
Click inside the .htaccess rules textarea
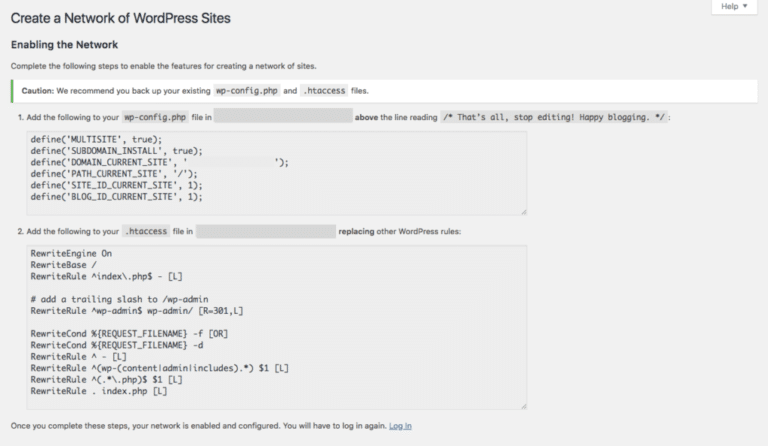pos(277,327)
